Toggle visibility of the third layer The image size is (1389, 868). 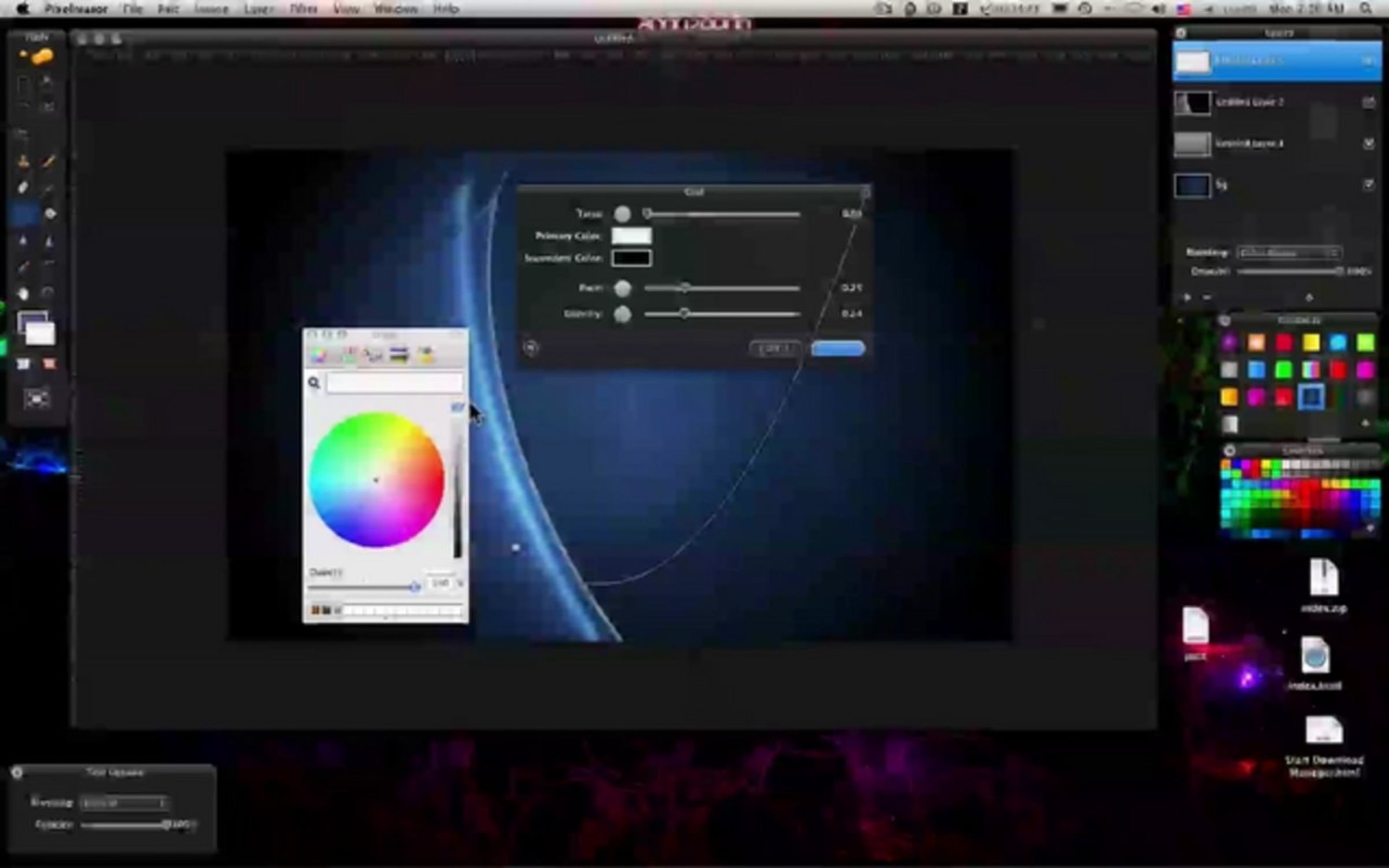[x=1368, y=143]
